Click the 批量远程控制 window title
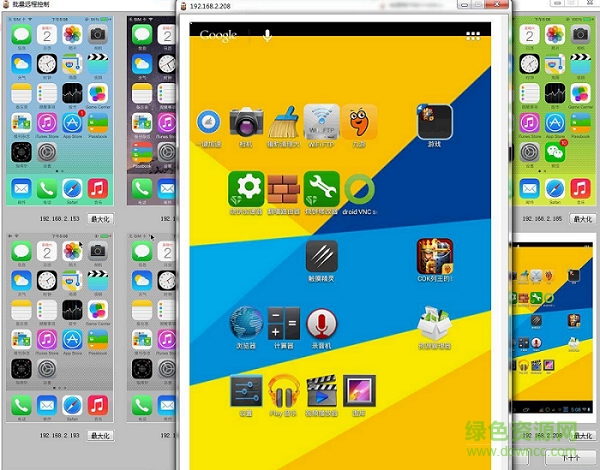Screen dimensions: 600x470 tap(31, 5)
